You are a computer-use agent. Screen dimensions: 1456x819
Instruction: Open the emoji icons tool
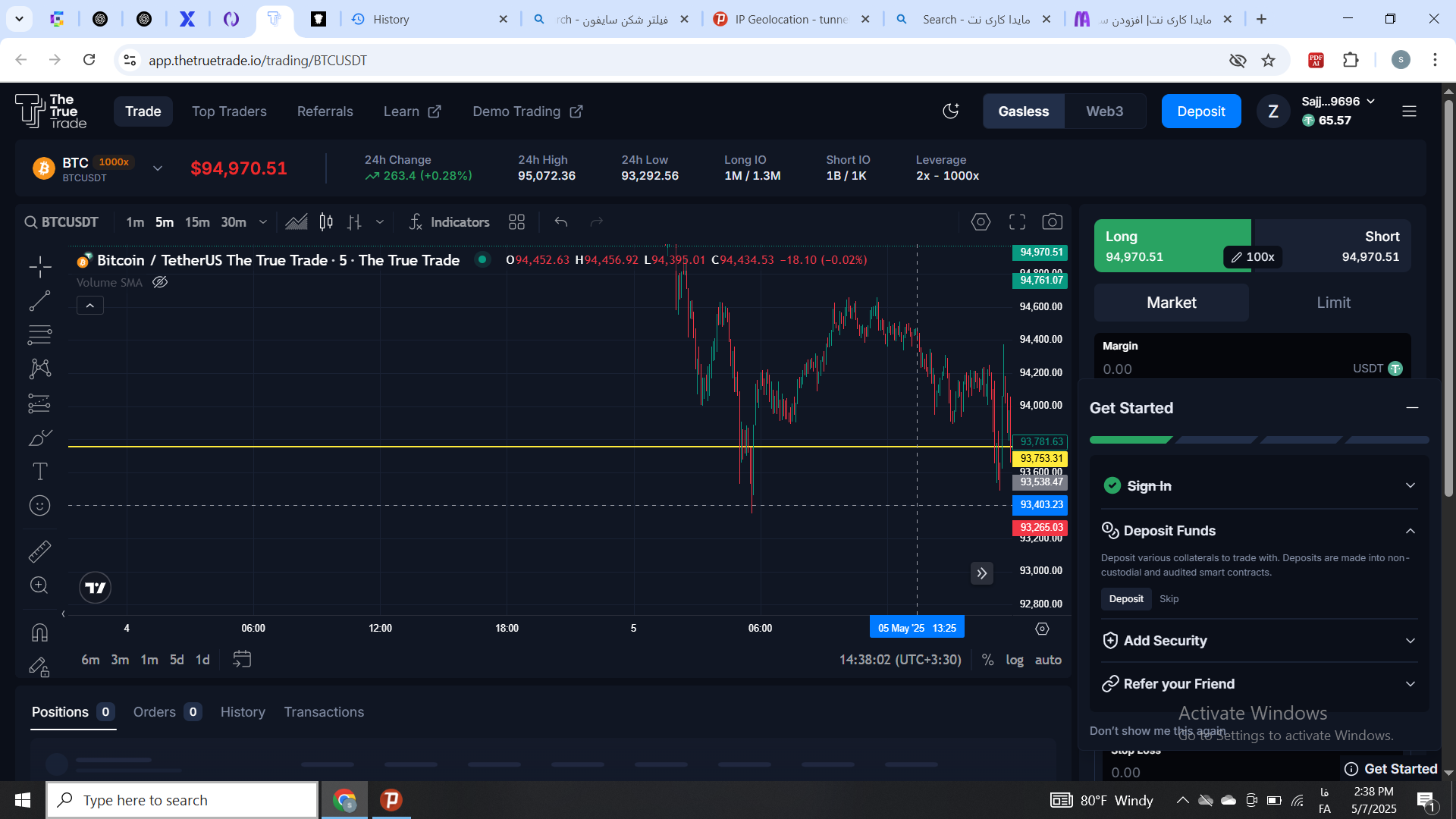[x=40, y=506]
